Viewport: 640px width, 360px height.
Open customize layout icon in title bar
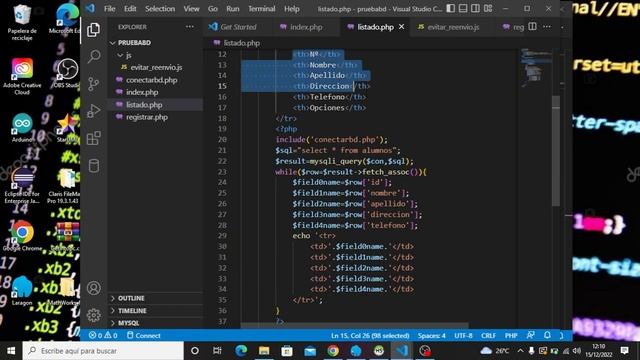488,9
